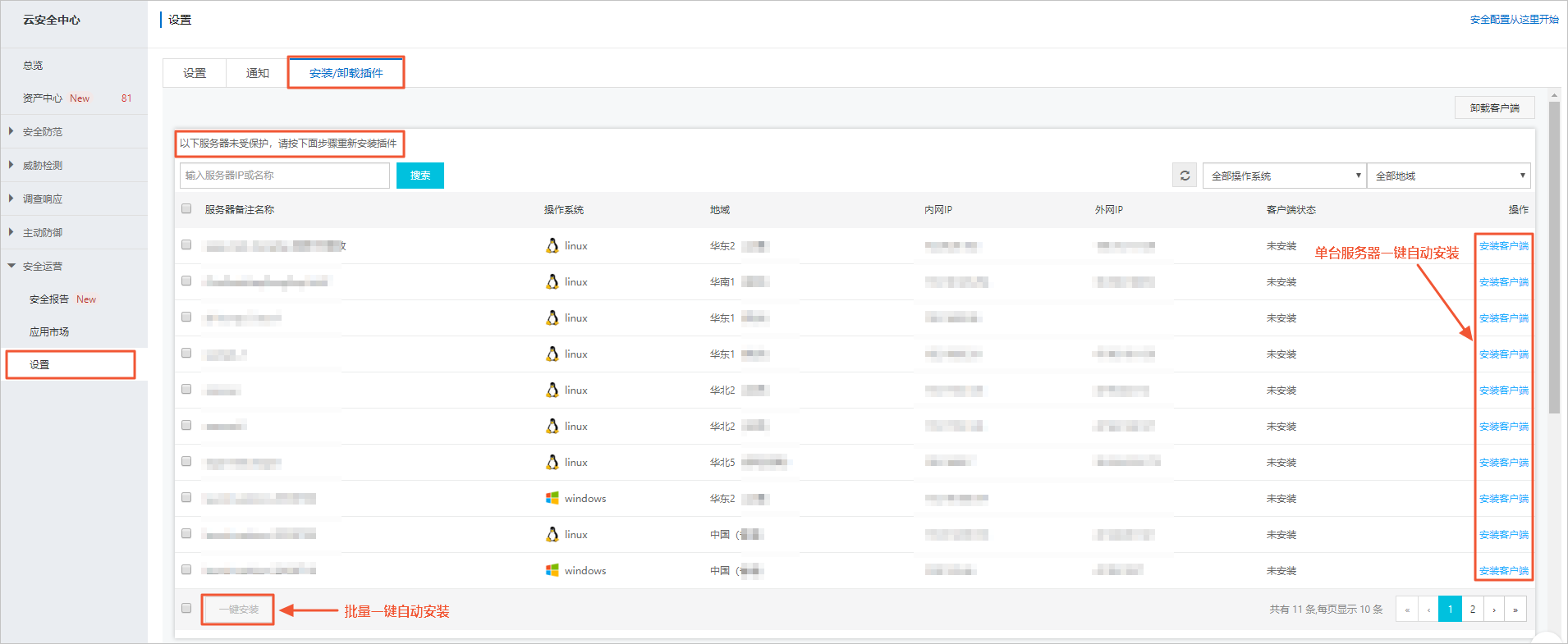Click 安装客户端 link in 华南1 row

1503,281
